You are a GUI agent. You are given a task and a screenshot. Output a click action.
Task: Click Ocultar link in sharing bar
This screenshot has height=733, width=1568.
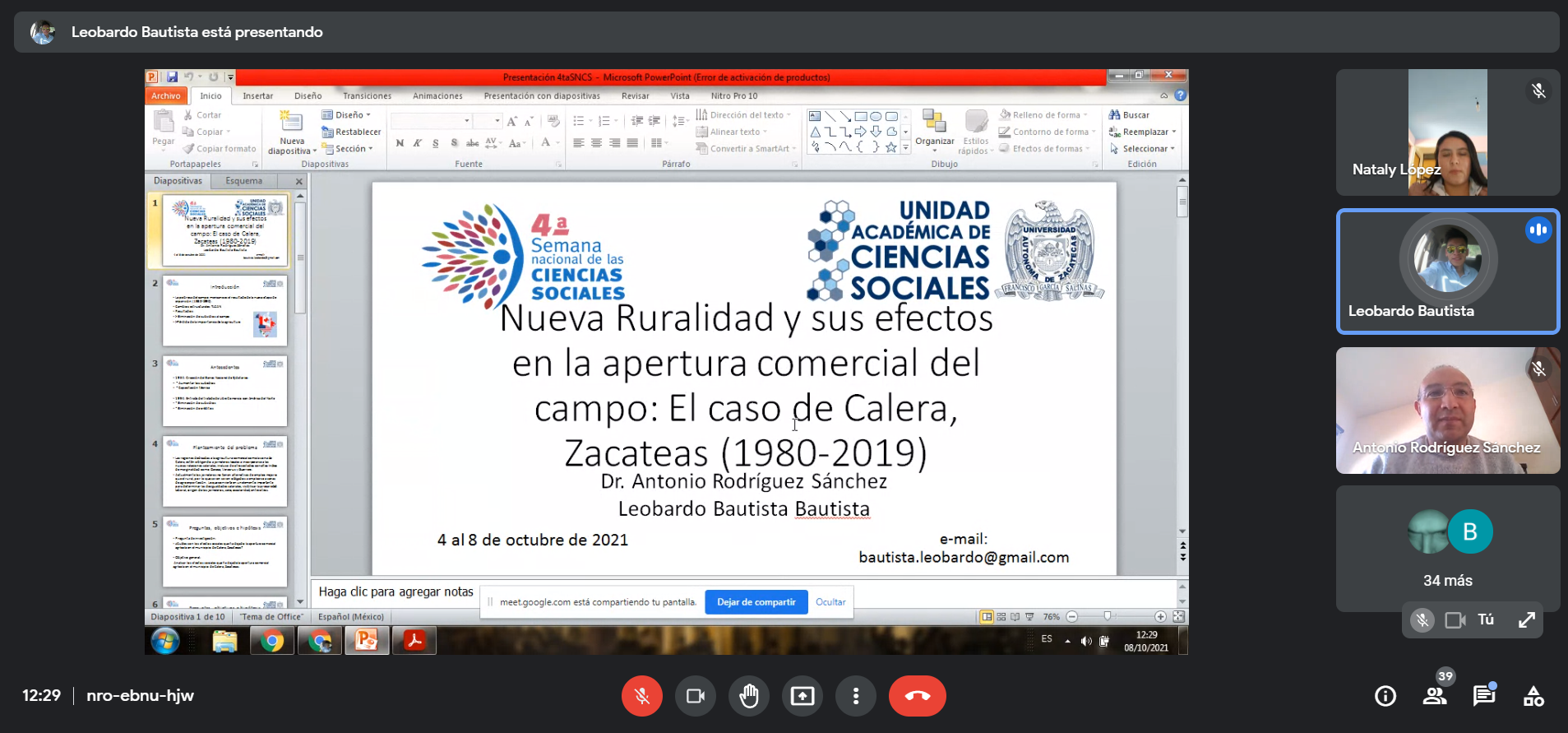[x=830, y=602]
